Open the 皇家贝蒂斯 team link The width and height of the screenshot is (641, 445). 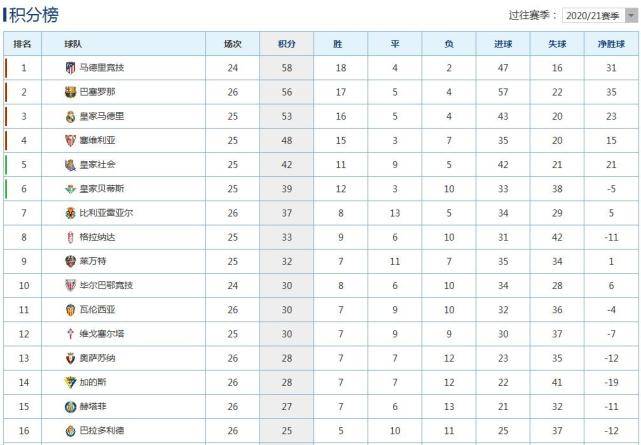(101, 189)
